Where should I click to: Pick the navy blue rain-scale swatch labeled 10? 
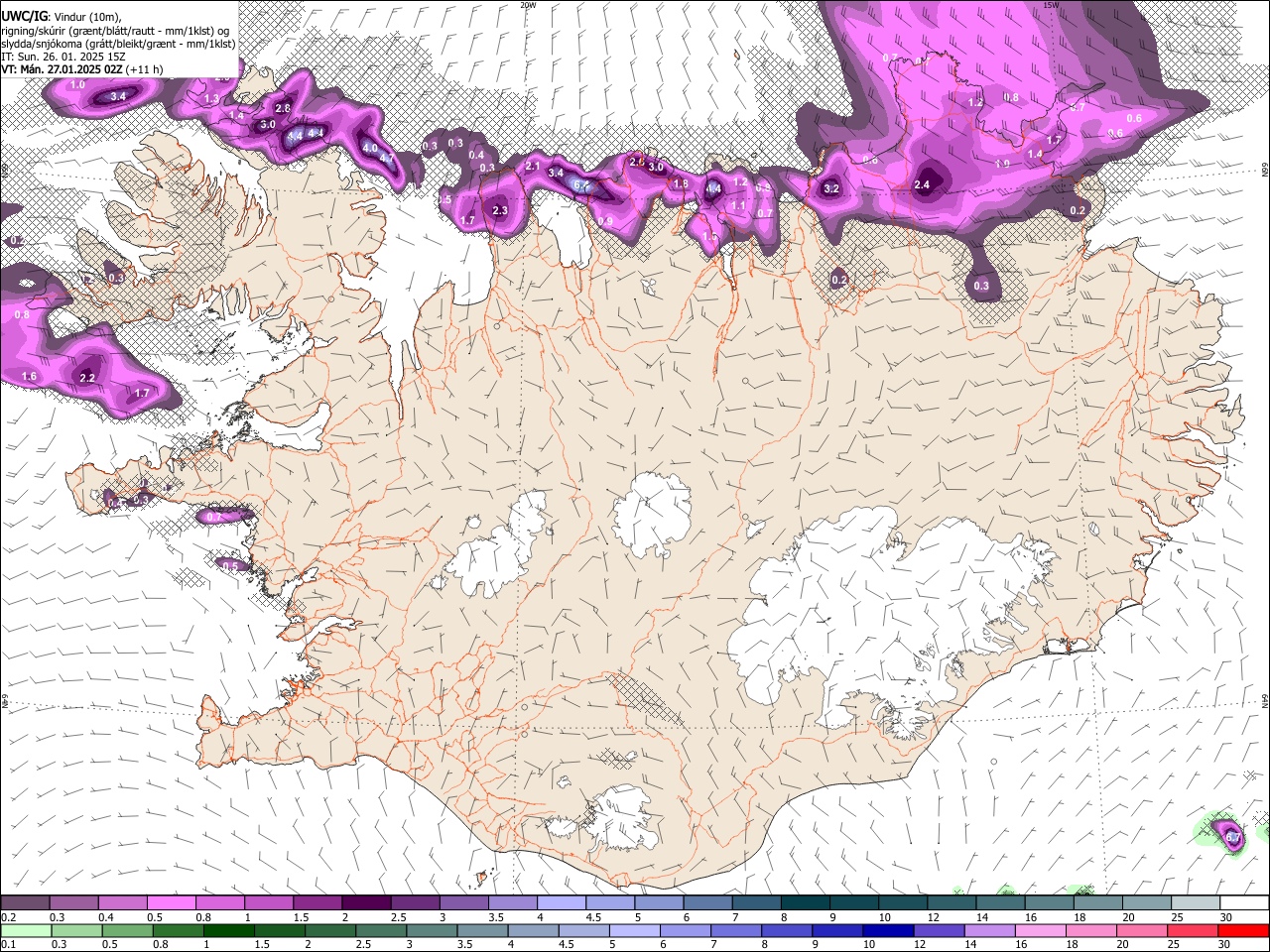(887, 931)
